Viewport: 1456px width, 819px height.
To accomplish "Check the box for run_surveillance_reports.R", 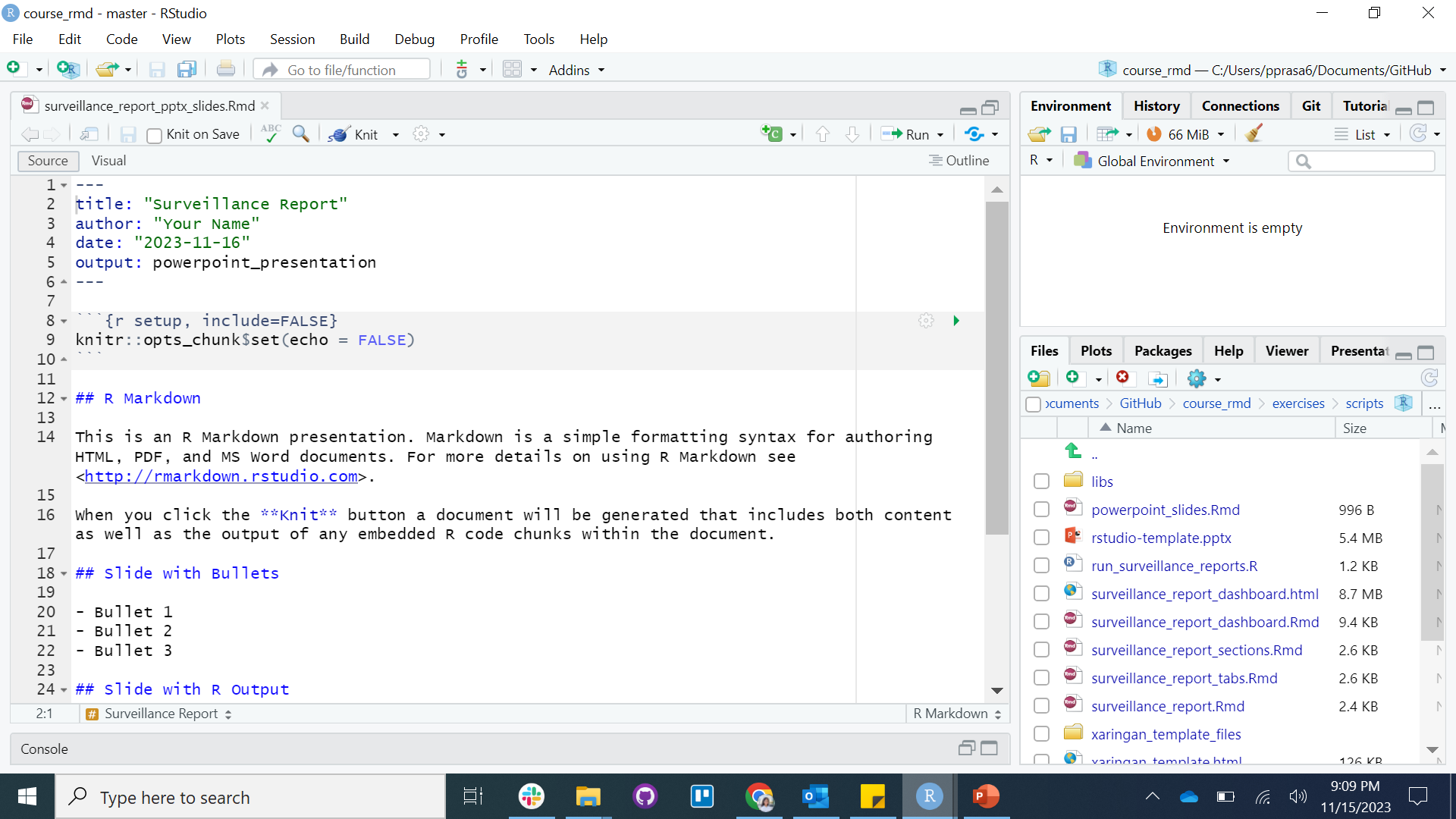I will click(1041, 566).
